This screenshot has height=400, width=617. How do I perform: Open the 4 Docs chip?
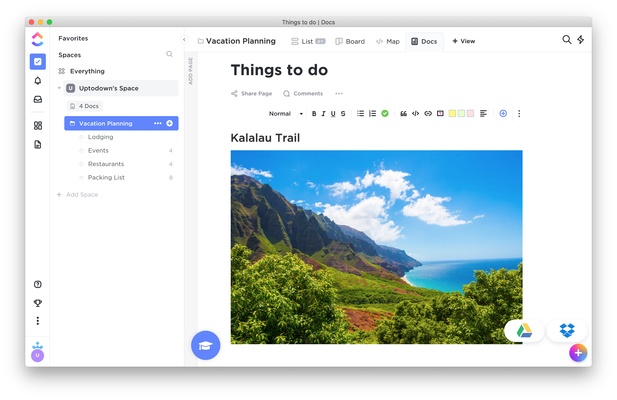coord(85,106)
